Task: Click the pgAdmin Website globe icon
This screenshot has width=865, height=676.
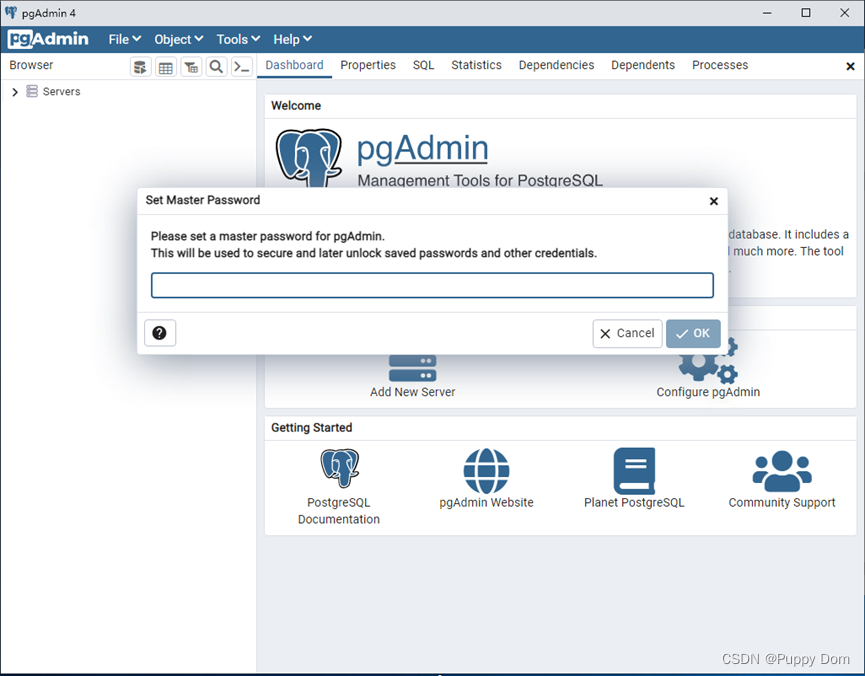Action: click(x=486, y=471)
